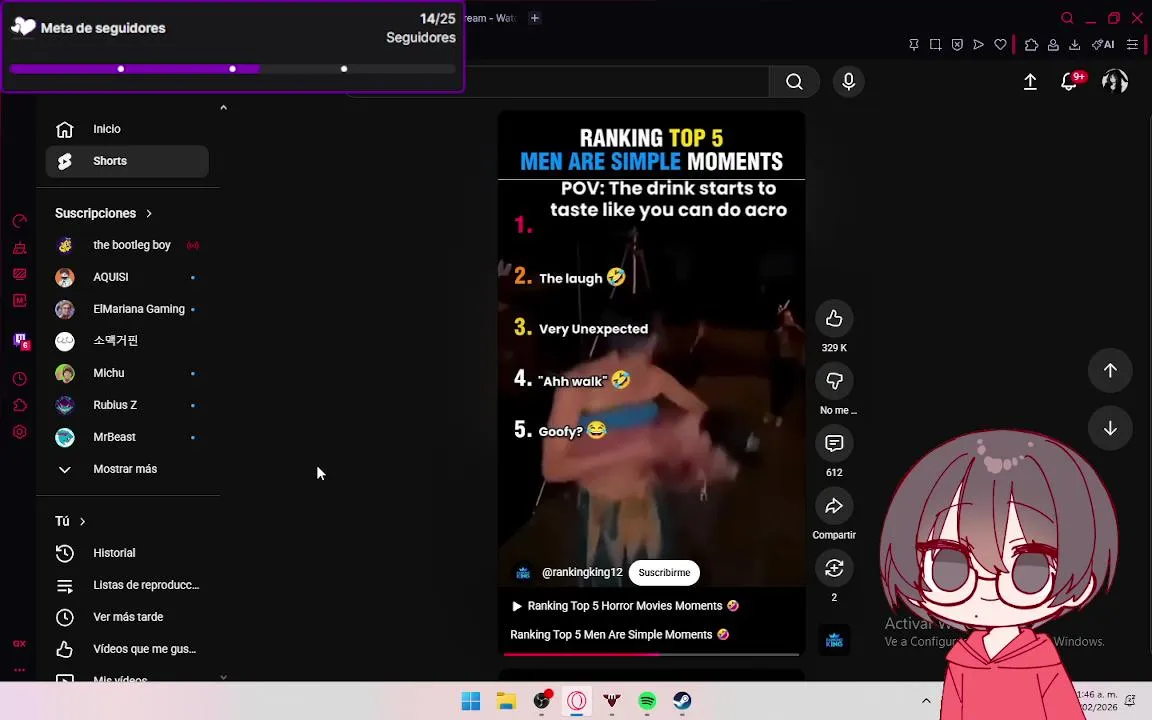The height and width of the screenshot is (720, 1152).
Task: Click the Opera tab search icon
Action: [1067, 18]
